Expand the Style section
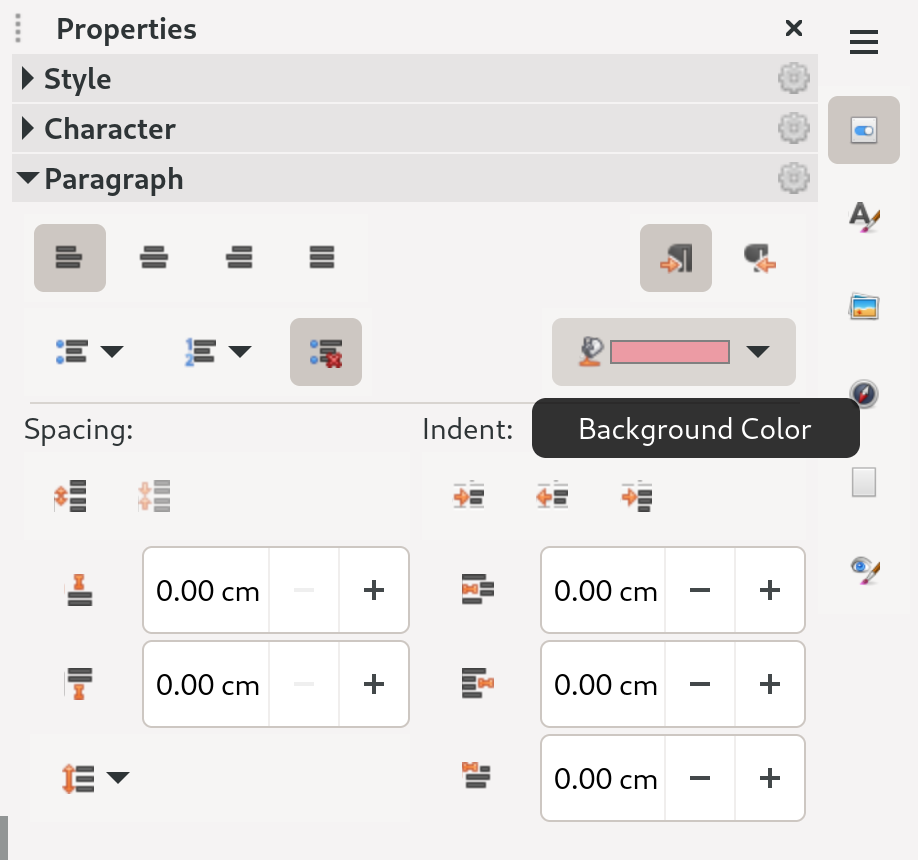Image resolution: width=918 pixels, height=860 pixels. pyautogui.click(x=79, y=79)
